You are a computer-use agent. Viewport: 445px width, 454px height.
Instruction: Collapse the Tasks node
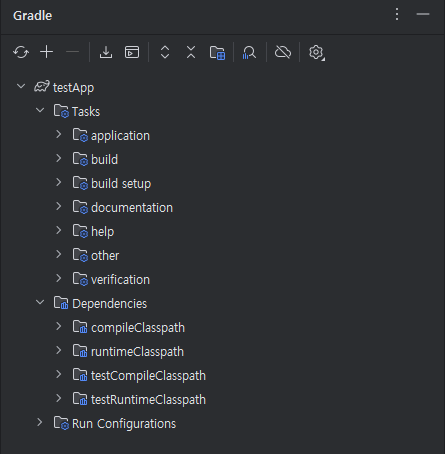[x=40, y=110]
